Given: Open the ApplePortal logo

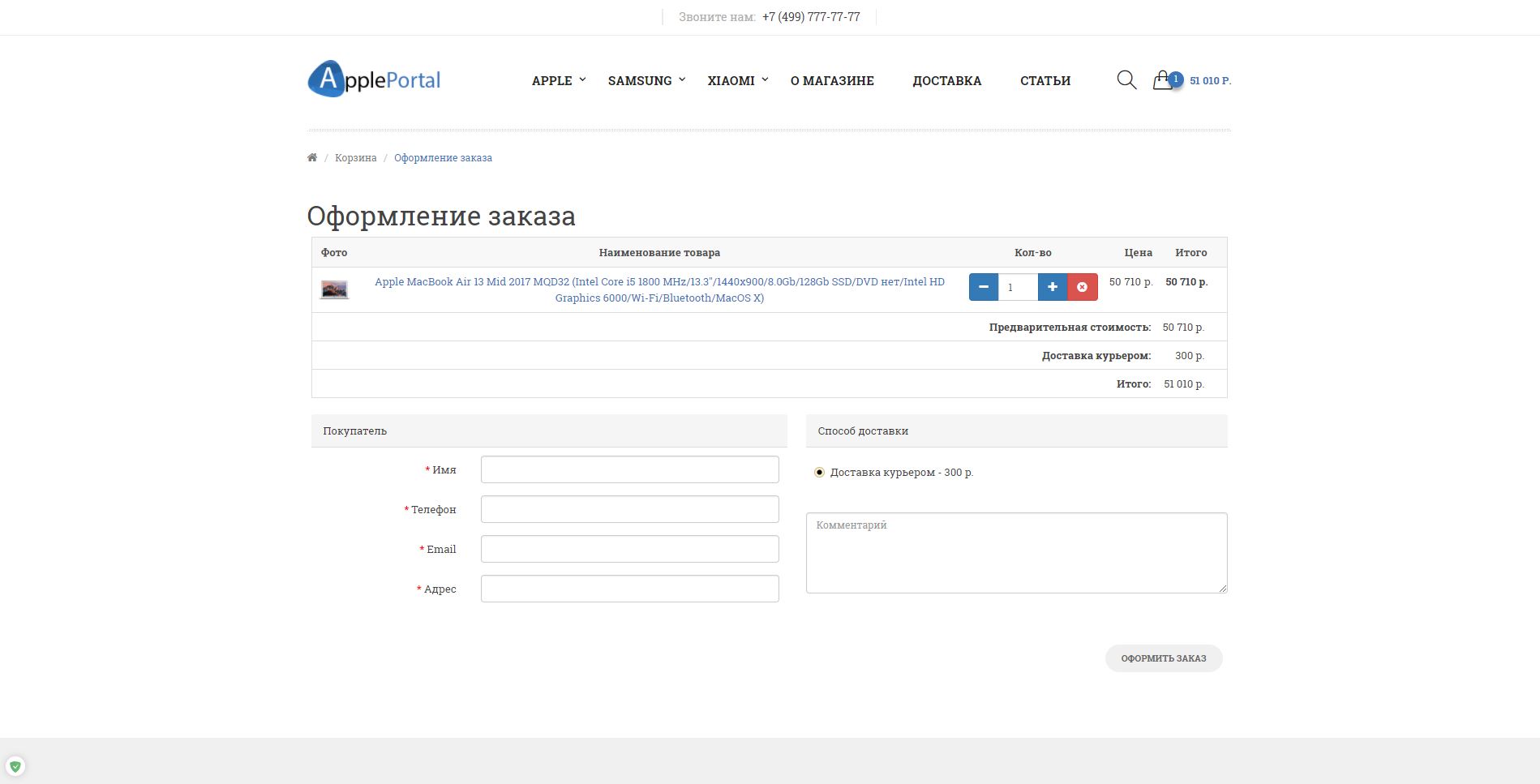Looking at the screenshot, I should 374,79.
